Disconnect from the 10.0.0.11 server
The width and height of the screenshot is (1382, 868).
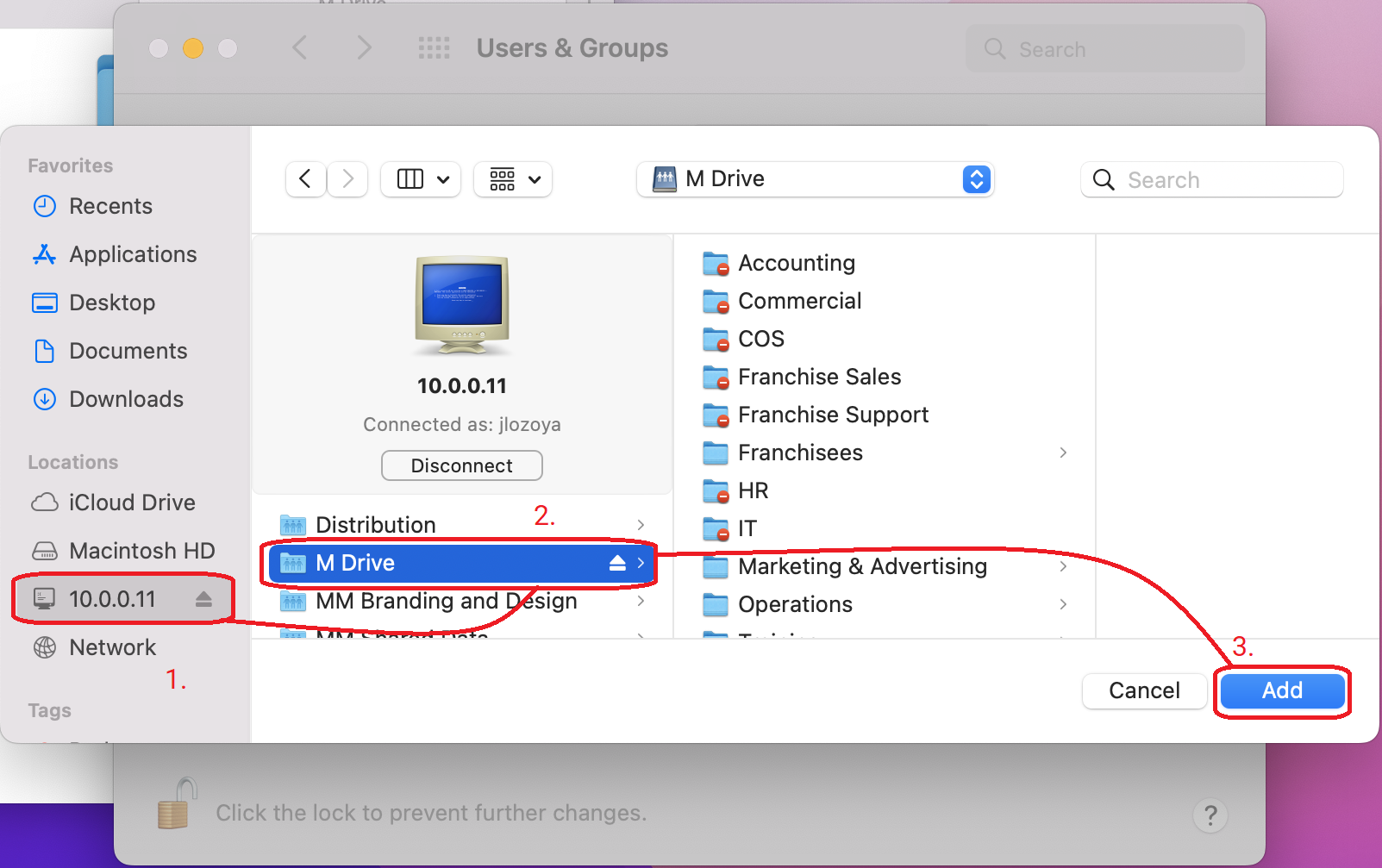(x=462, y=465)
